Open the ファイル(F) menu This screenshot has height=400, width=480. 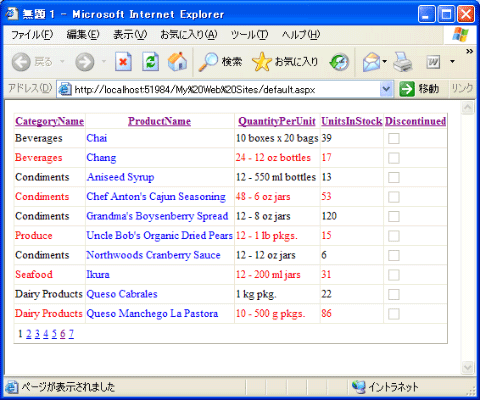coord(32,35)
